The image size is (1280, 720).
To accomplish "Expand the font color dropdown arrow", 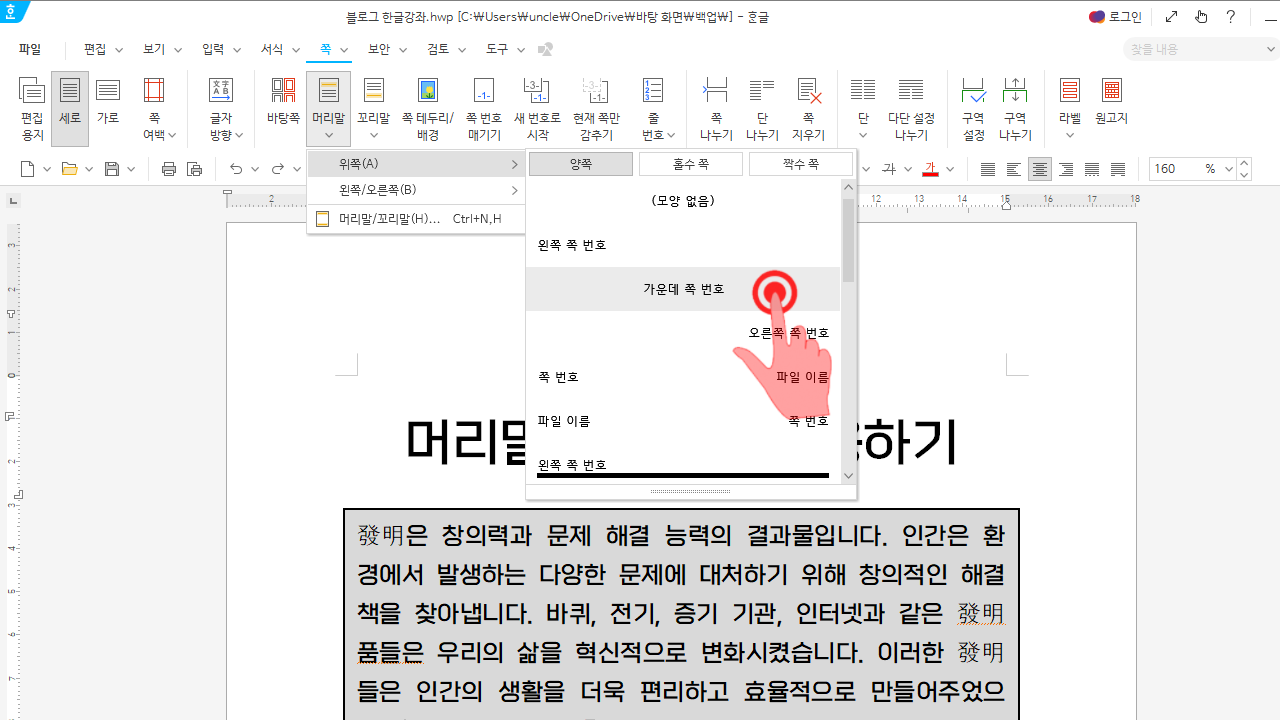I will pyautogui.click(x=950, y=169).
